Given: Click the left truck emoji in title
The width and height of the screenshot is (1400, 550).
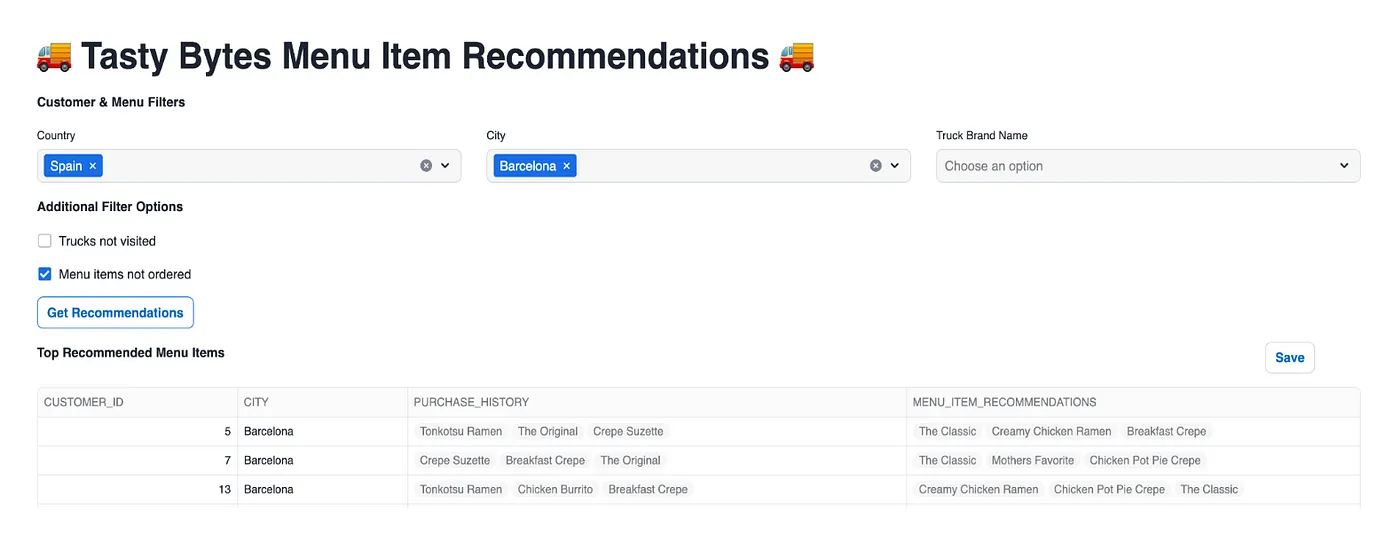Looking at the screenshot, I should (x=54, y=56).
